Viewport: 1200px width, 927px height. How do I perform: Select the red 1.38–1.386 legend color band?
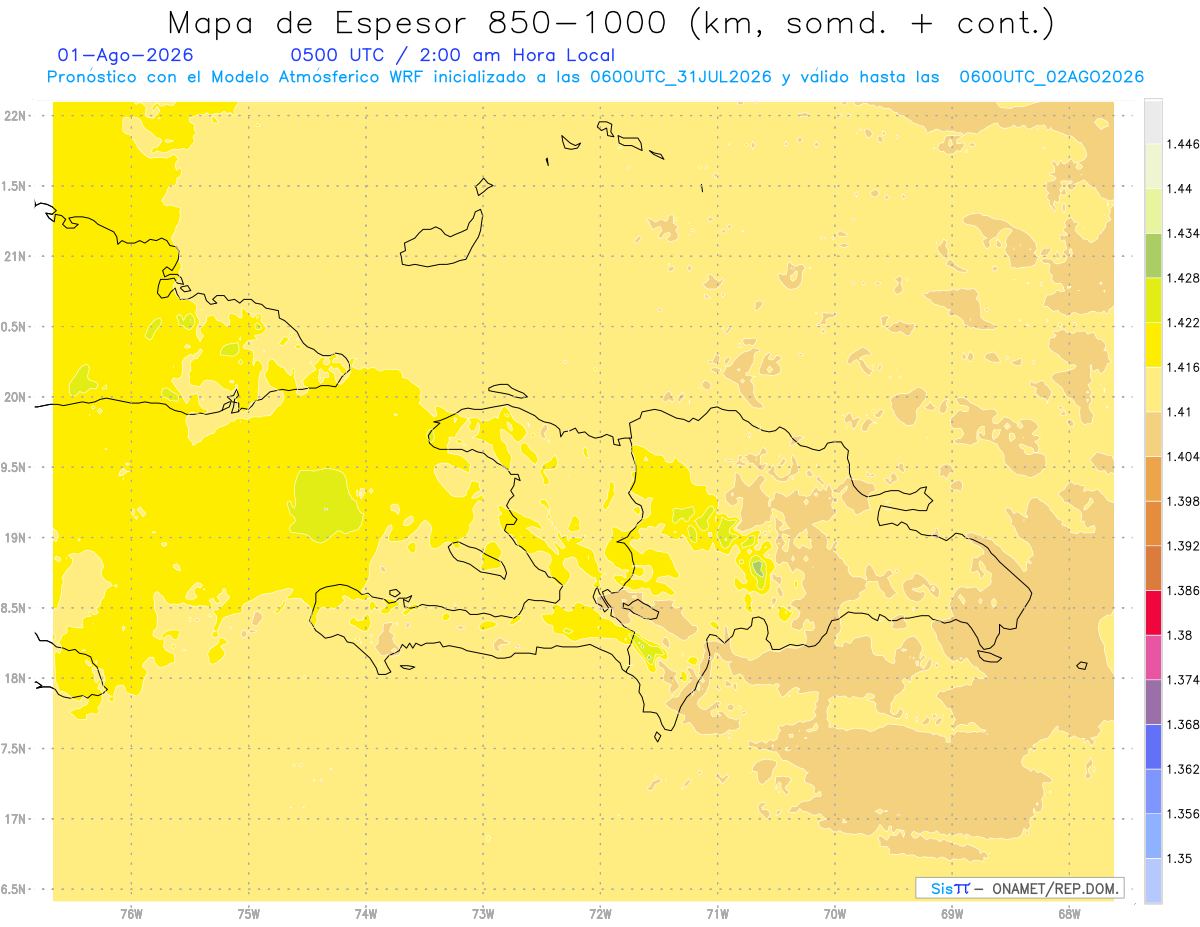coord(1153,612)
